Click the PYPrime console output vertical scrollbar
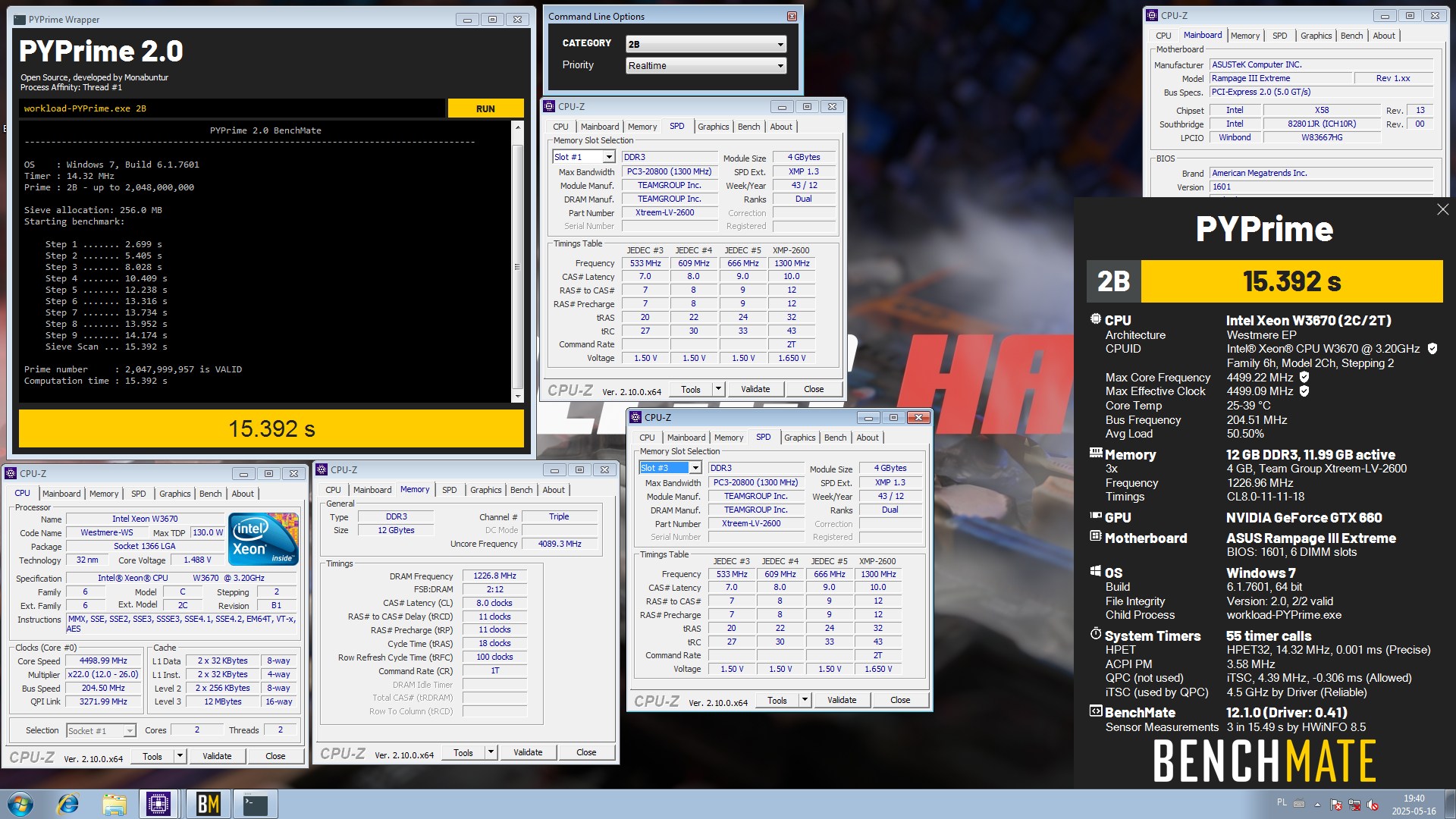Image resolution: width=1456 pixels, height=819 pixels. coord(518,262)
